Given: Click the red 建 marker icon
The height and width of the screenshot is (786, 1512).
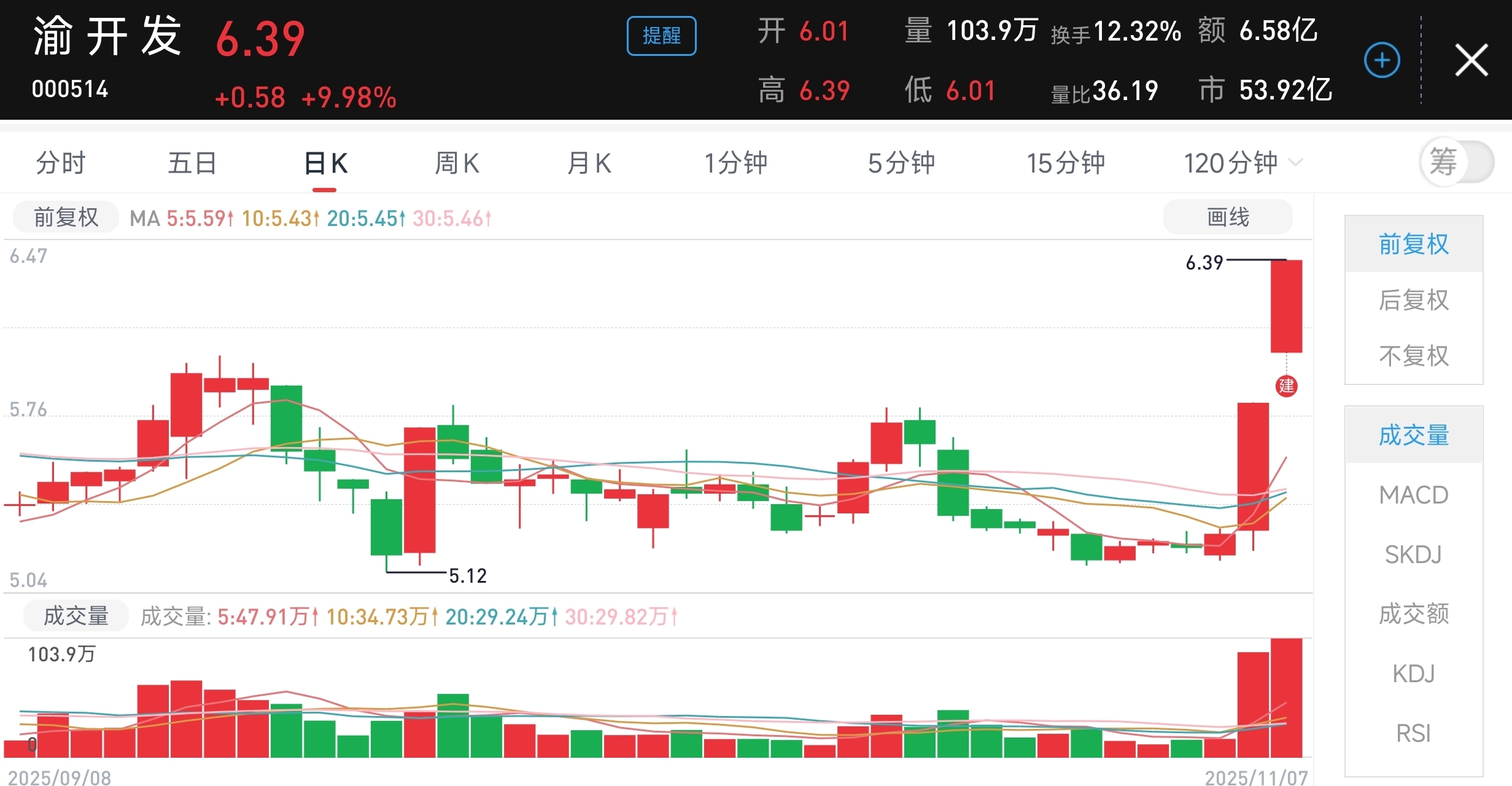Looking at the screenshot, I should coord(1286,386).
